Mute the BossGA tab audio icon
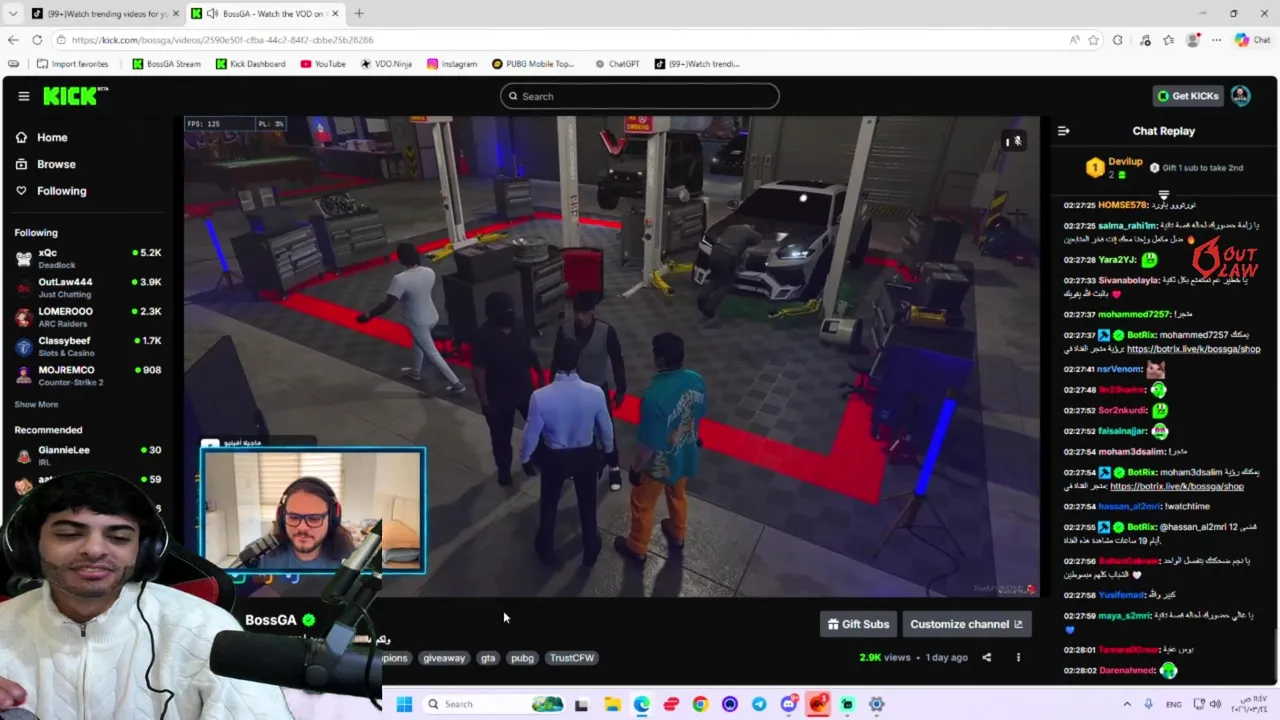 [212, 13]
